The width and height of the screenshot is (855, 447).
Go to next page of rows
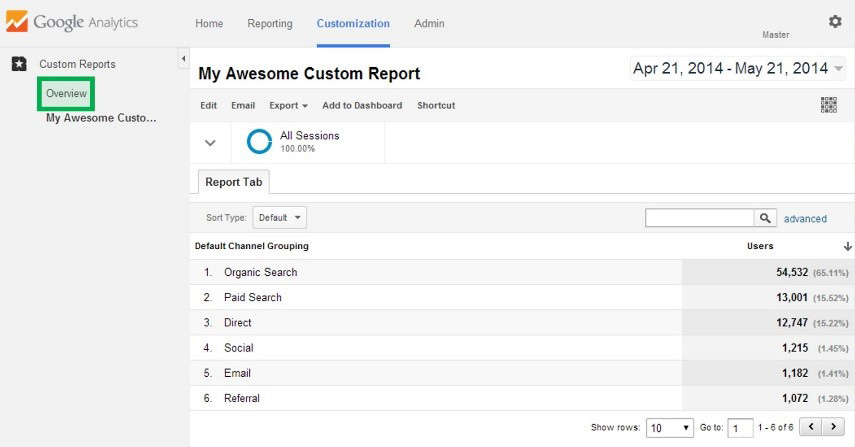coord(833,426)
